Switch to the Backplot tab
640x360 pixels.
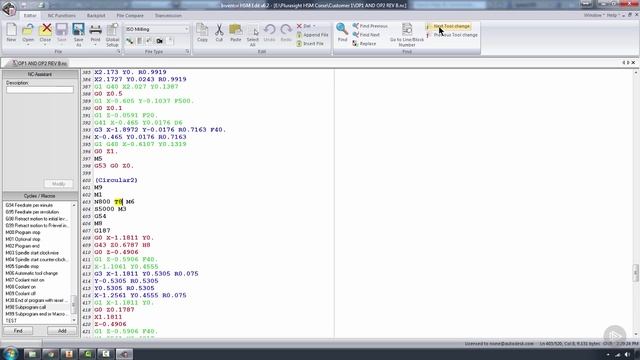pos(96,16)
